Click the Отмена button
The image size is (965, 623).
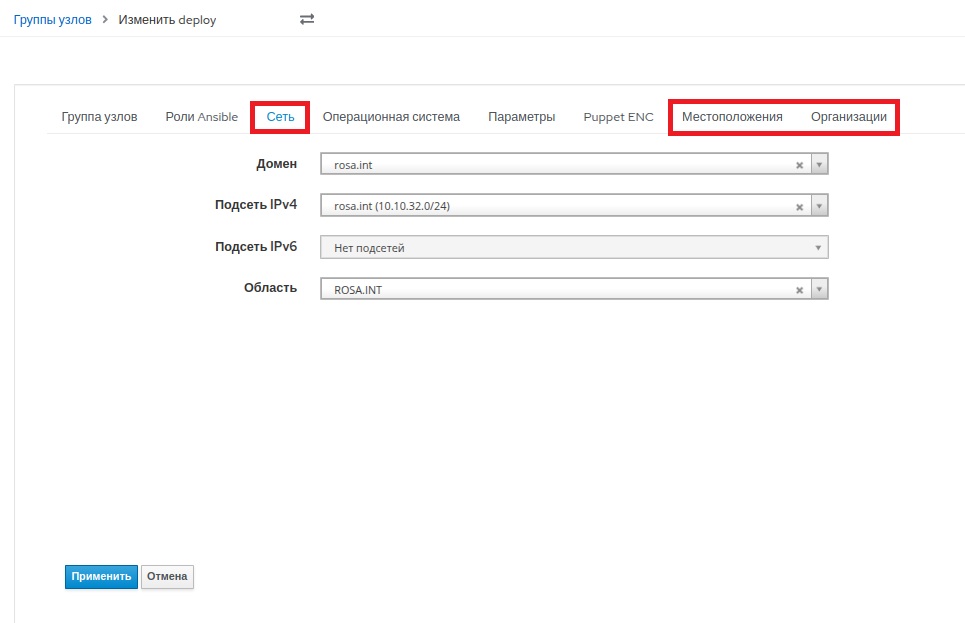pyautogui.click(x=167, y=577)
